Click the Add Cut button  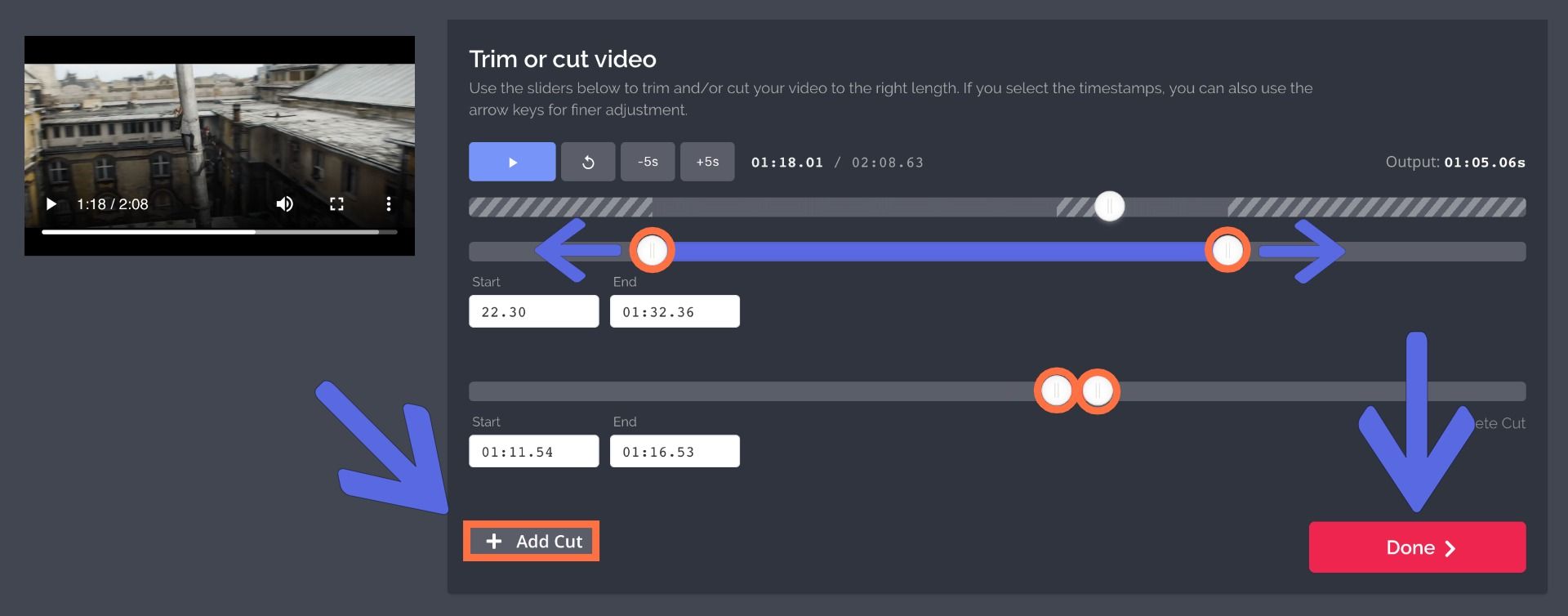[532, 541]
